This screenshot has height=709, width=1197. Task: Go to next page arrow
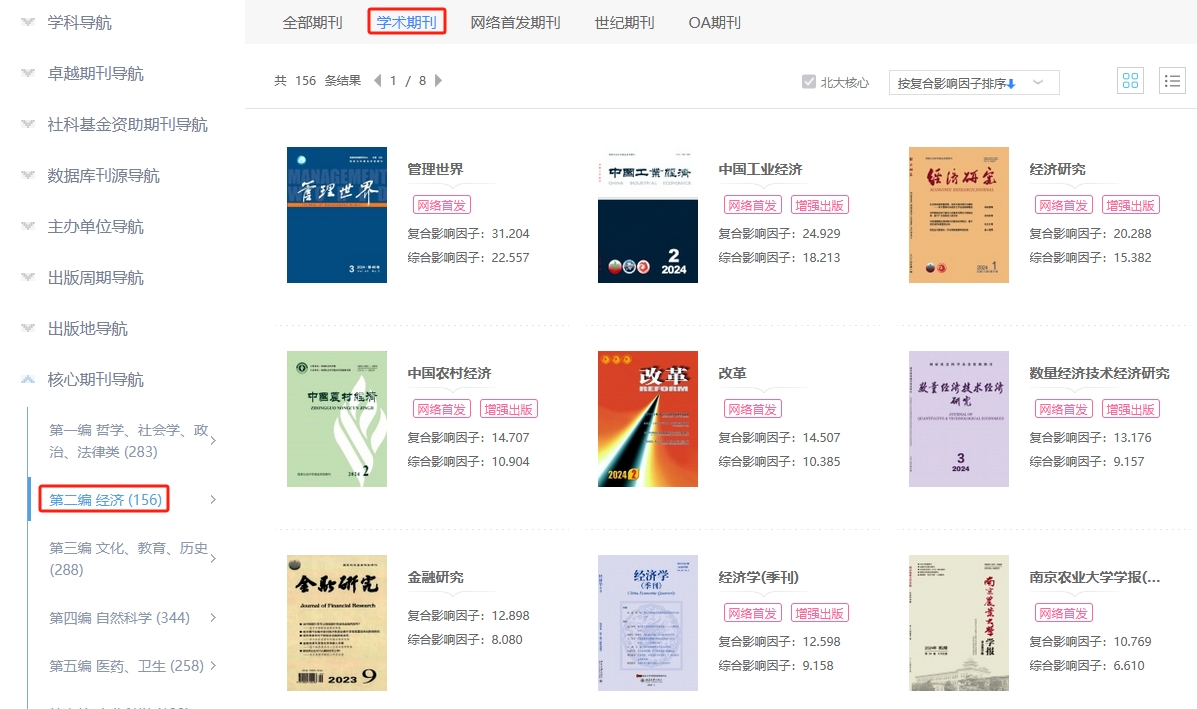pyautogui.click(x=438, y=81)
